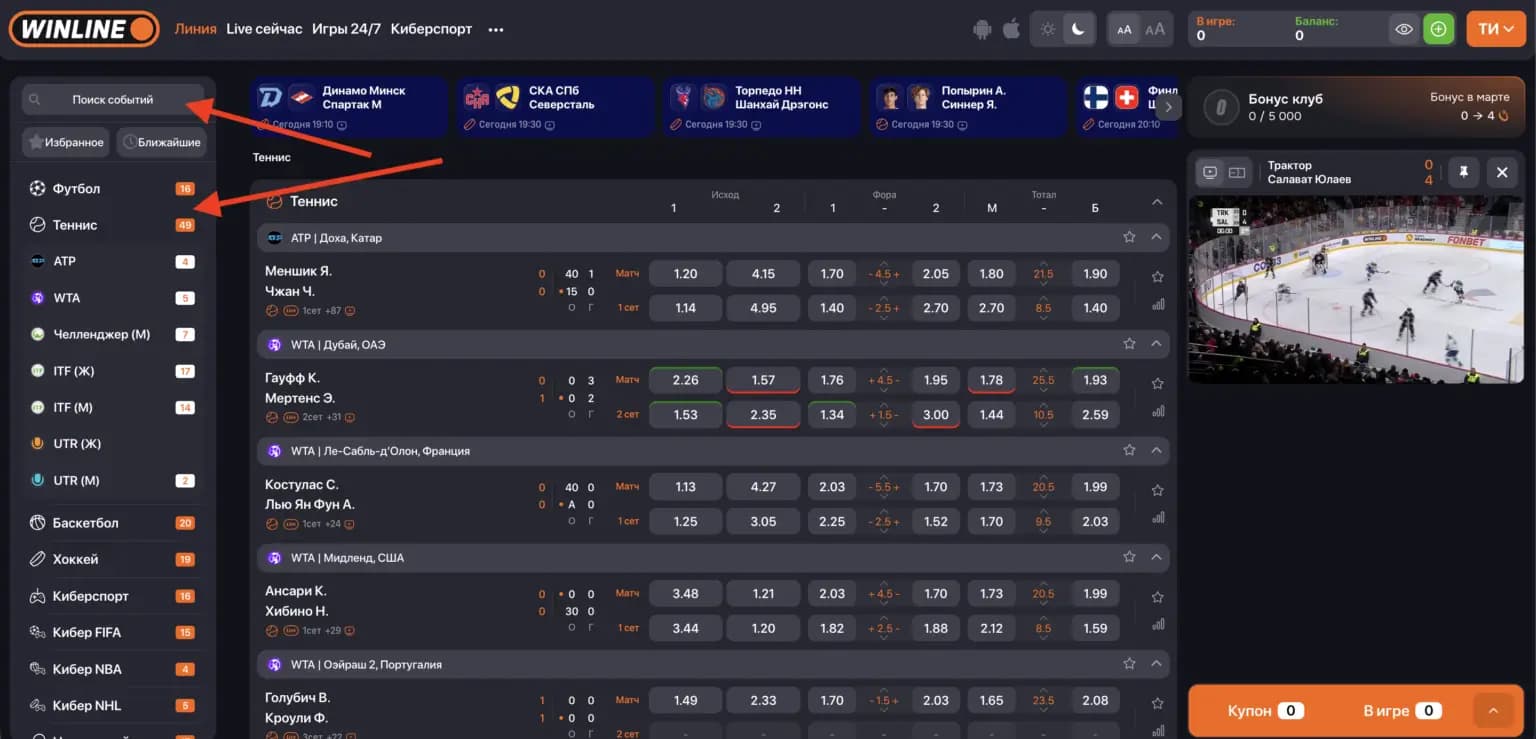Favorite the Меншик – Чжан match star
Image resolution: width=1536 pixels, height=739 pixels.
pos(1158,277)
